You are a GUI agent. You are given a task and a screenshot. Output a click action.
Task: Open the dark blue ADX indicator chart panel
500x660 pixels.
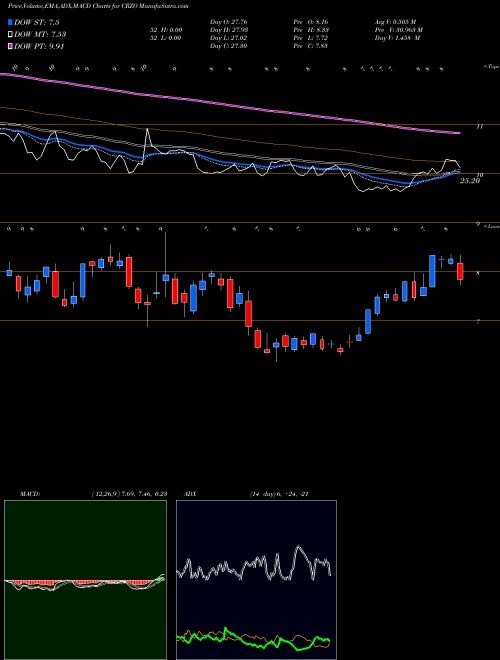256,580
